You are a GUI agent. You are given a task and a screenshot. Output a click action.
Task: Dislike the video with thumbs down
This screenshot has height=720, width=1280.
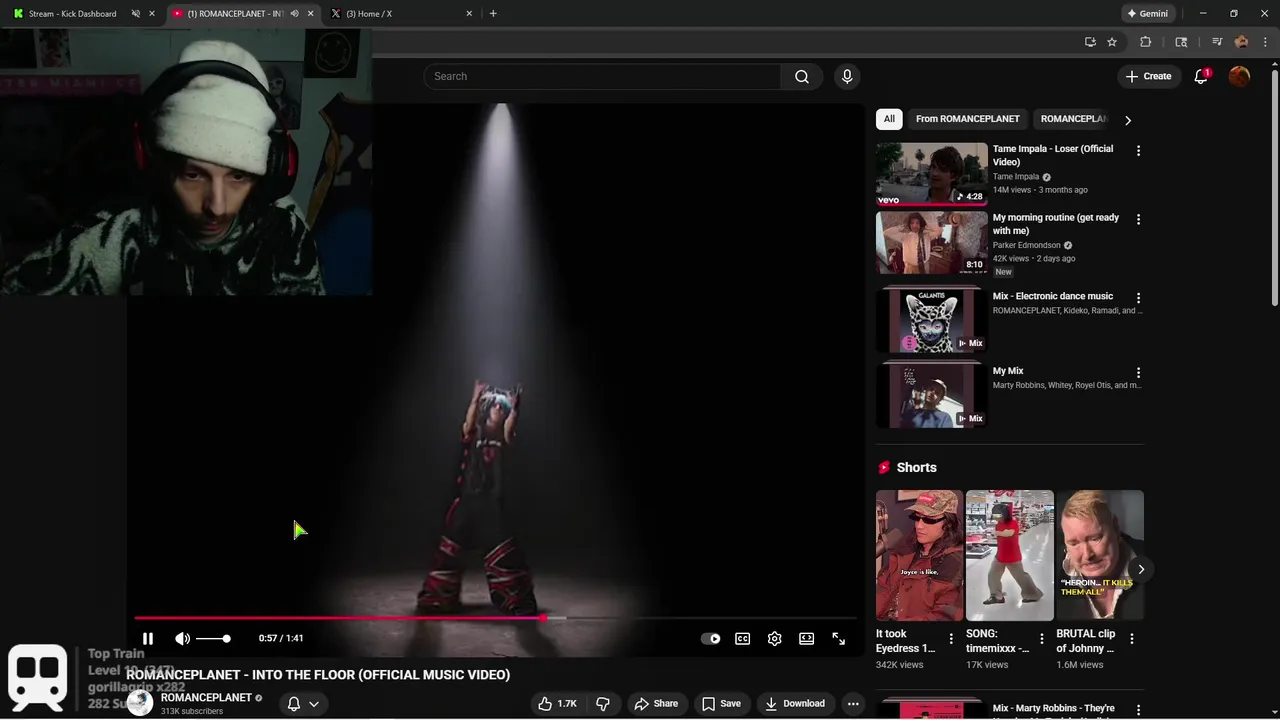pos(603,704)
